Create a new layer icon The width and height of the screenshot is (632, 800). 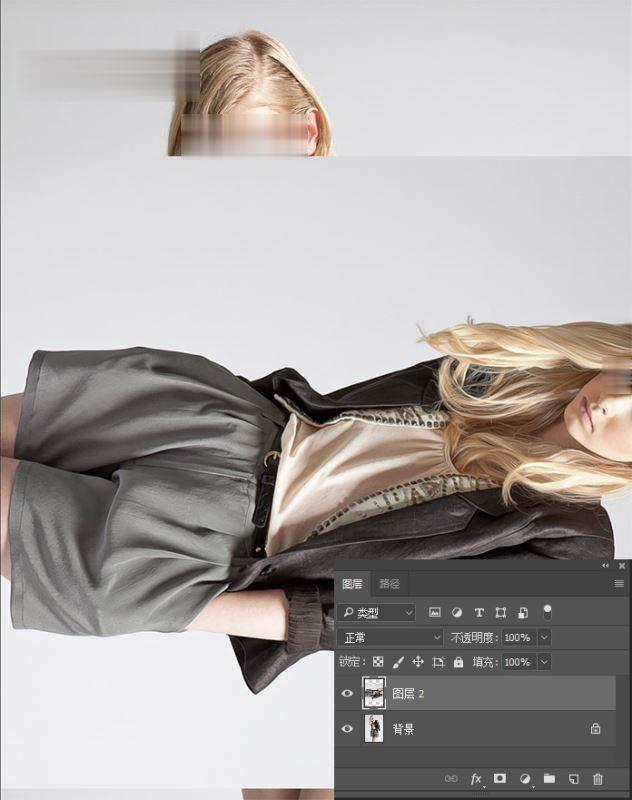(574, 779)
